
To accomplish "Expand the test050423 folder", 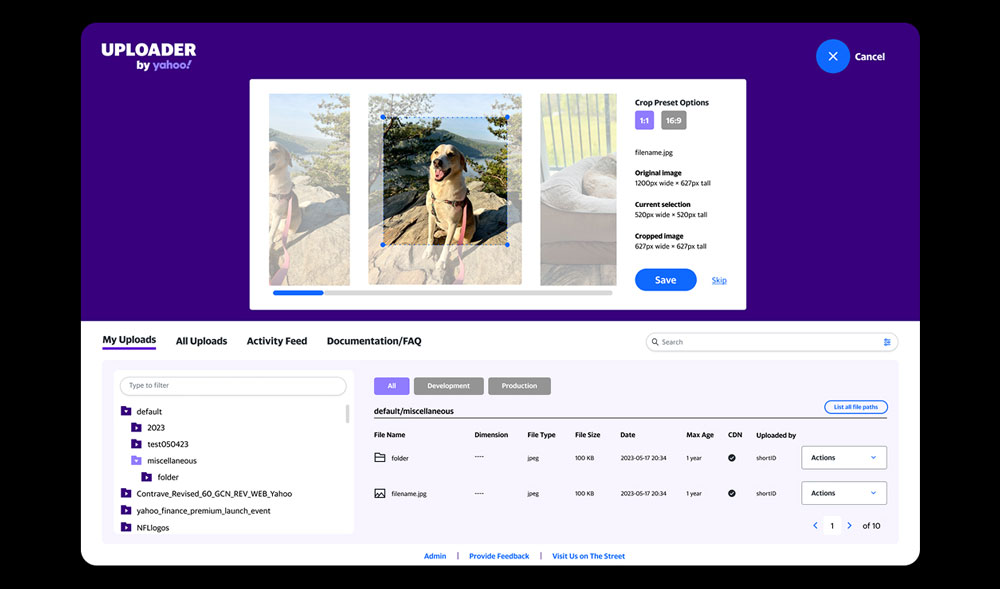I will tap(136, 444).
